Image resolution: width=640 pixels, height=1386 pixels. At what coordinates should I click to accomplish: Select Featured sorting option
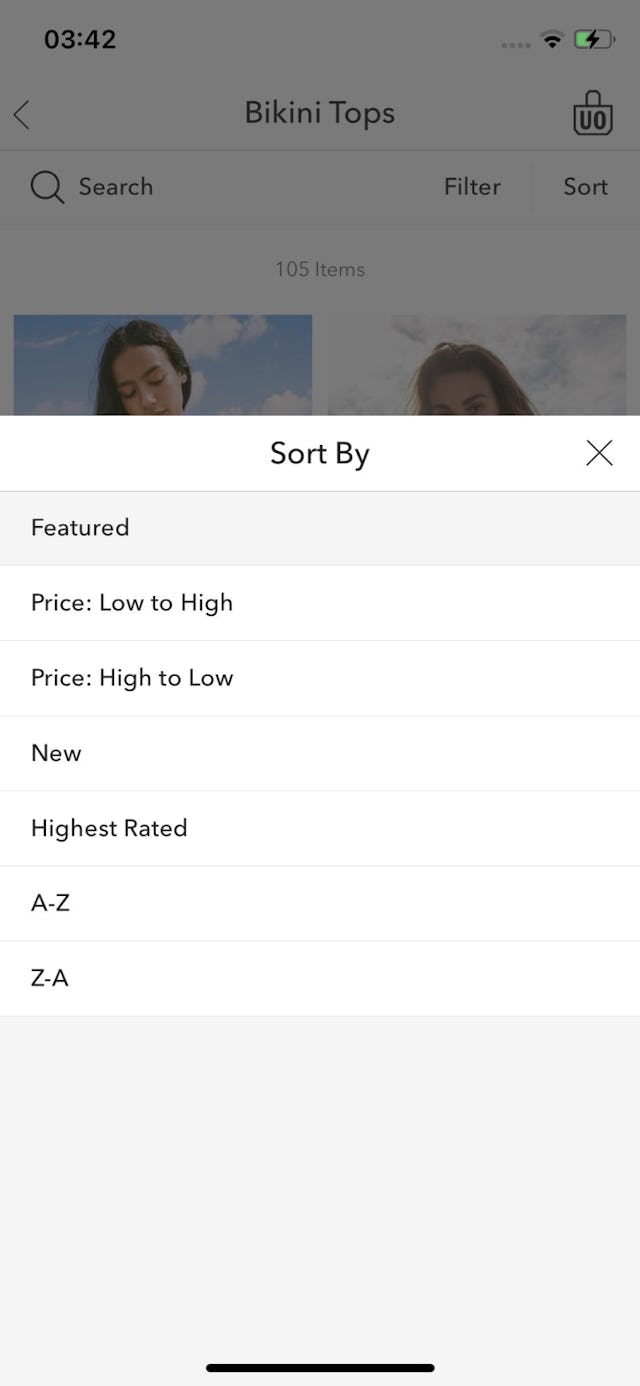[80, 528]
